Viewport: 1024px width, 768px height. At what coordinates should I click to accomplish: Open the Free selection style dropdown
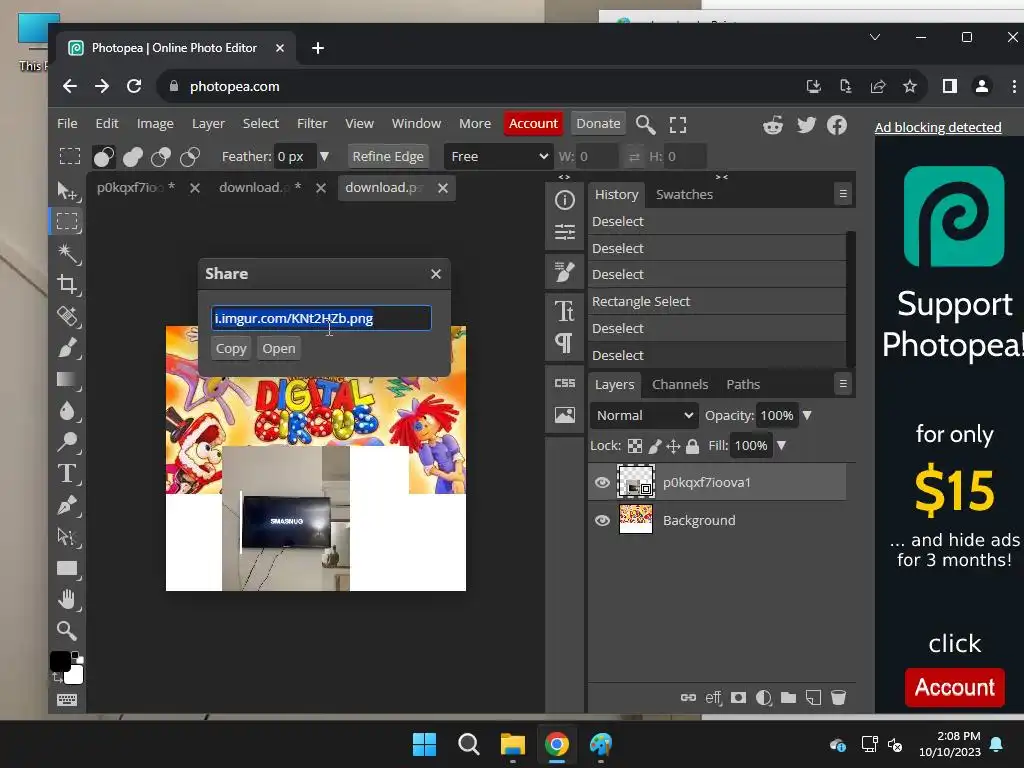point(499,157)
